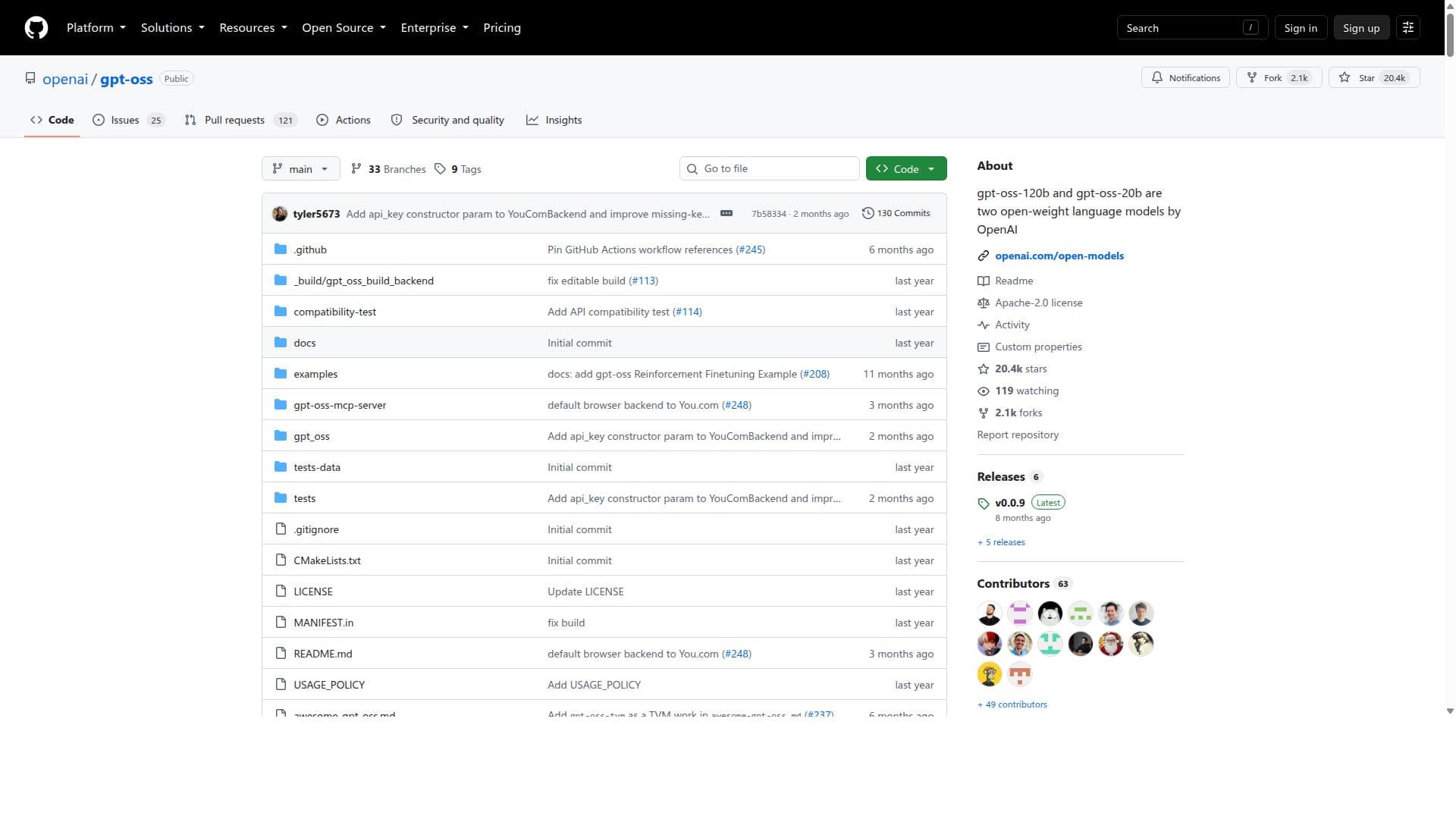Click tyler5673 username in commit bar

click(x=316, y=214)
